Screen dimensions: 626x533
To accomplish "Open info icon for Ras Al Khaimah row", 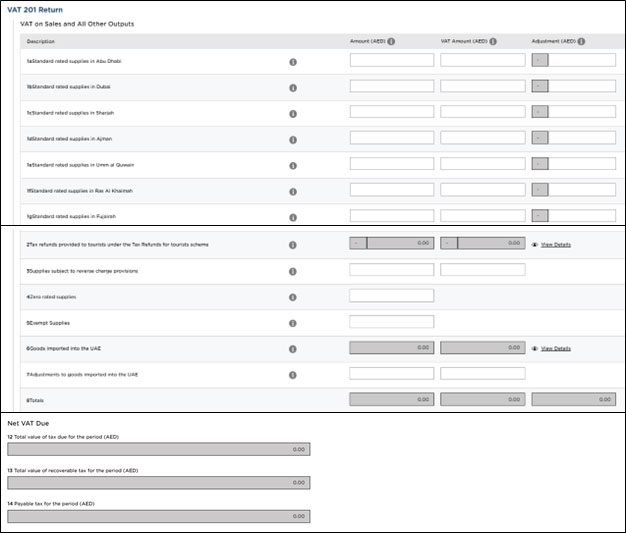I will (x=293, y=192).
